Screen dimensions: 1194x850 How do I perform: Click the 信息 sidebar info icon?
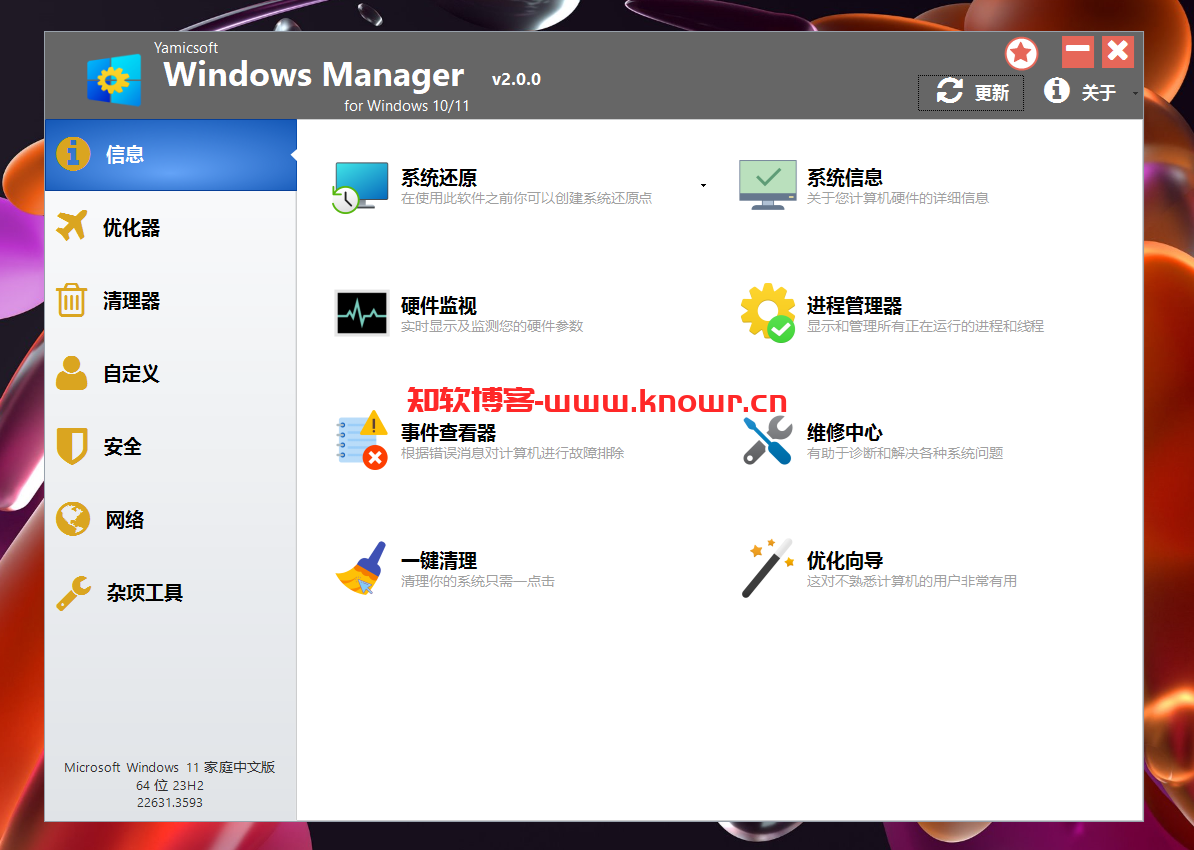73,154
